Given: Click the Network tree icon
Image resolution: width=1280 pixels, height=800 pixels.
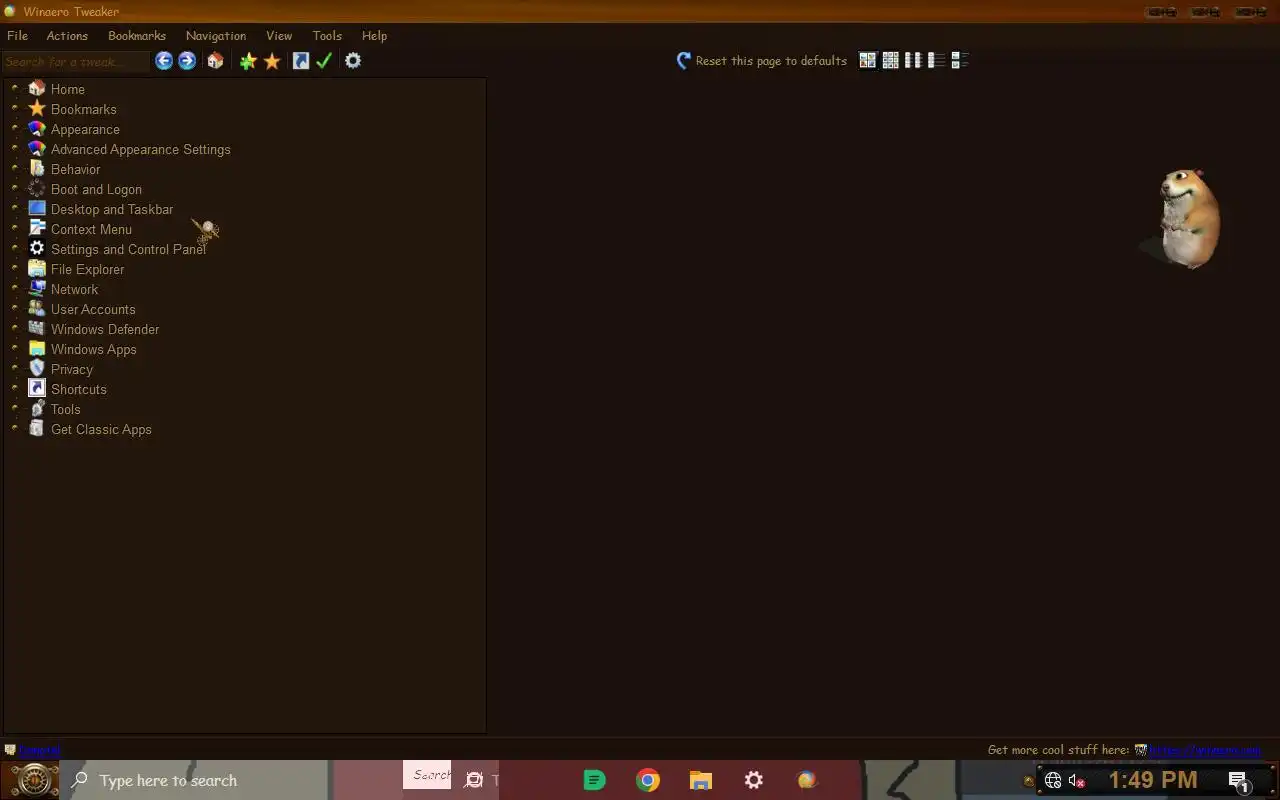Looking at the screenshot, I should 37,288.
